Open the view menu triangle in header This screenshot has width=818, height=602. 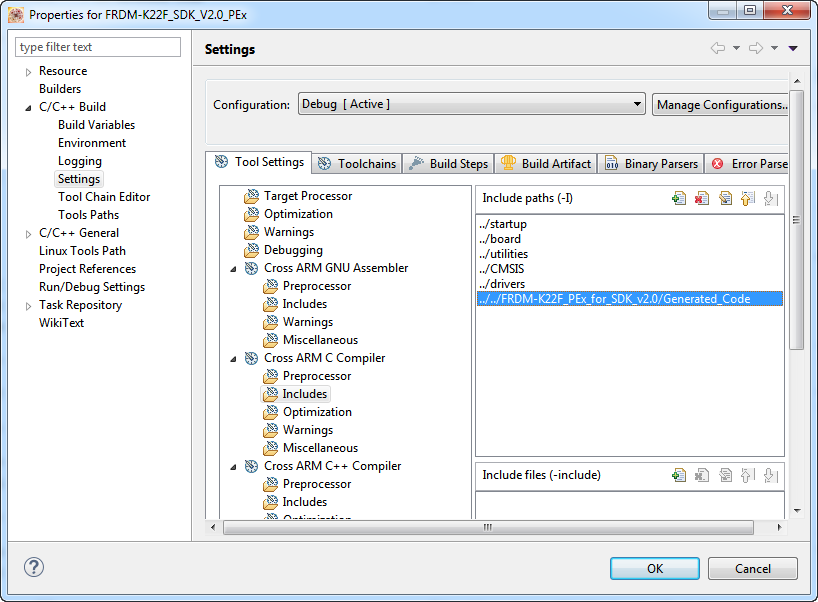[x=793, y=49]
